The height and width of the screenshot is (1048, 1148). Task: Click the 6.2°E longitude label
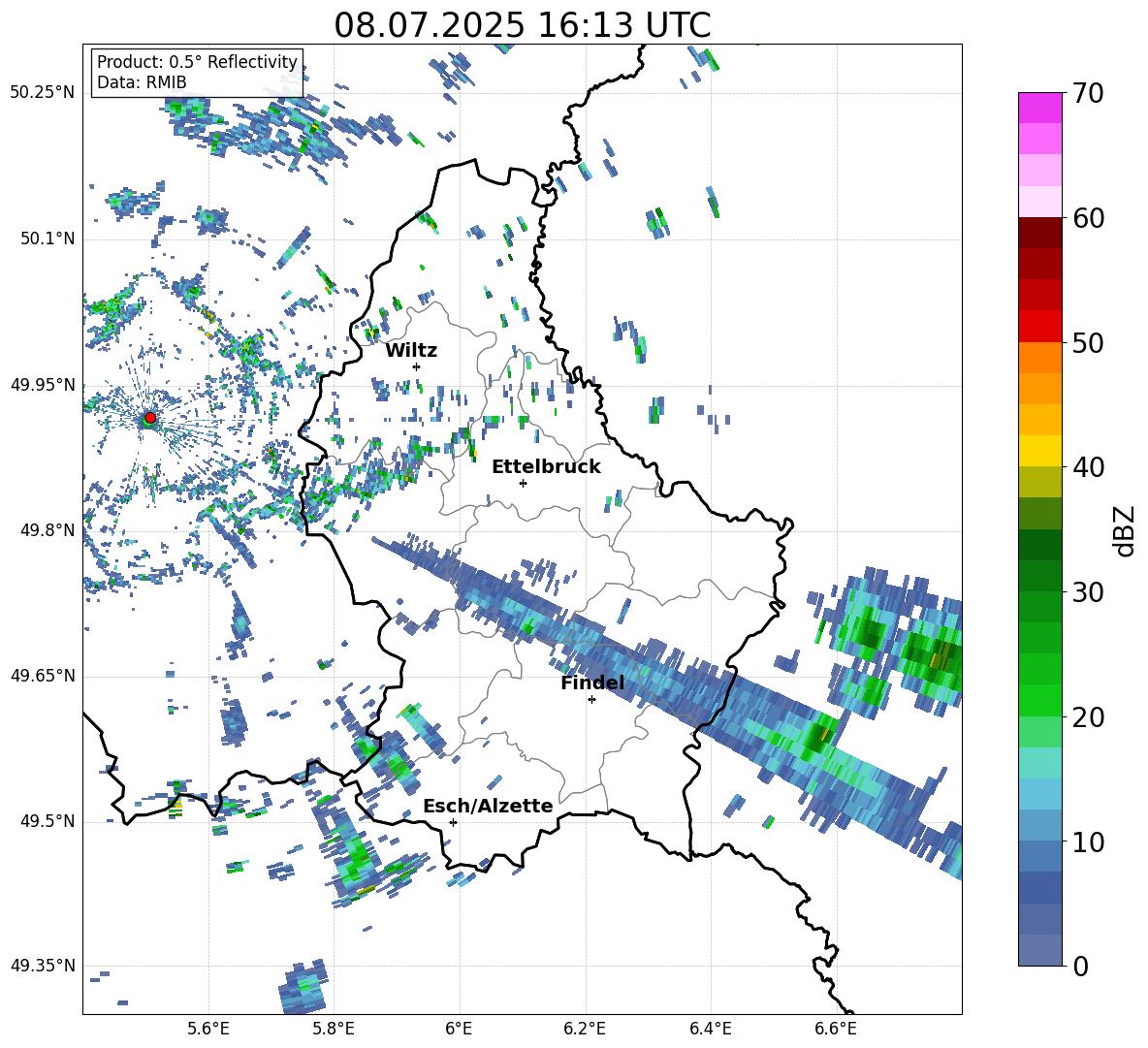pos(585,1030)
